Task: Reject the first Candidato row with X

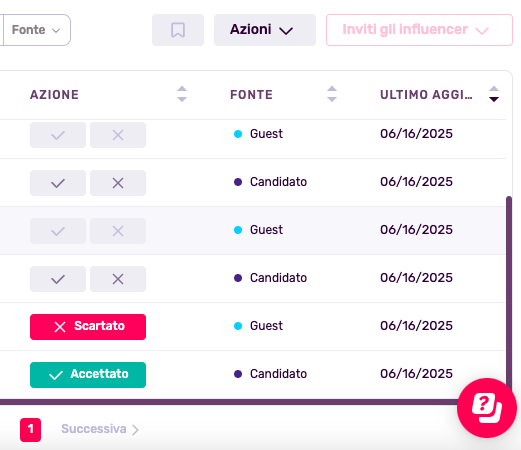Action: coord(118,183)
